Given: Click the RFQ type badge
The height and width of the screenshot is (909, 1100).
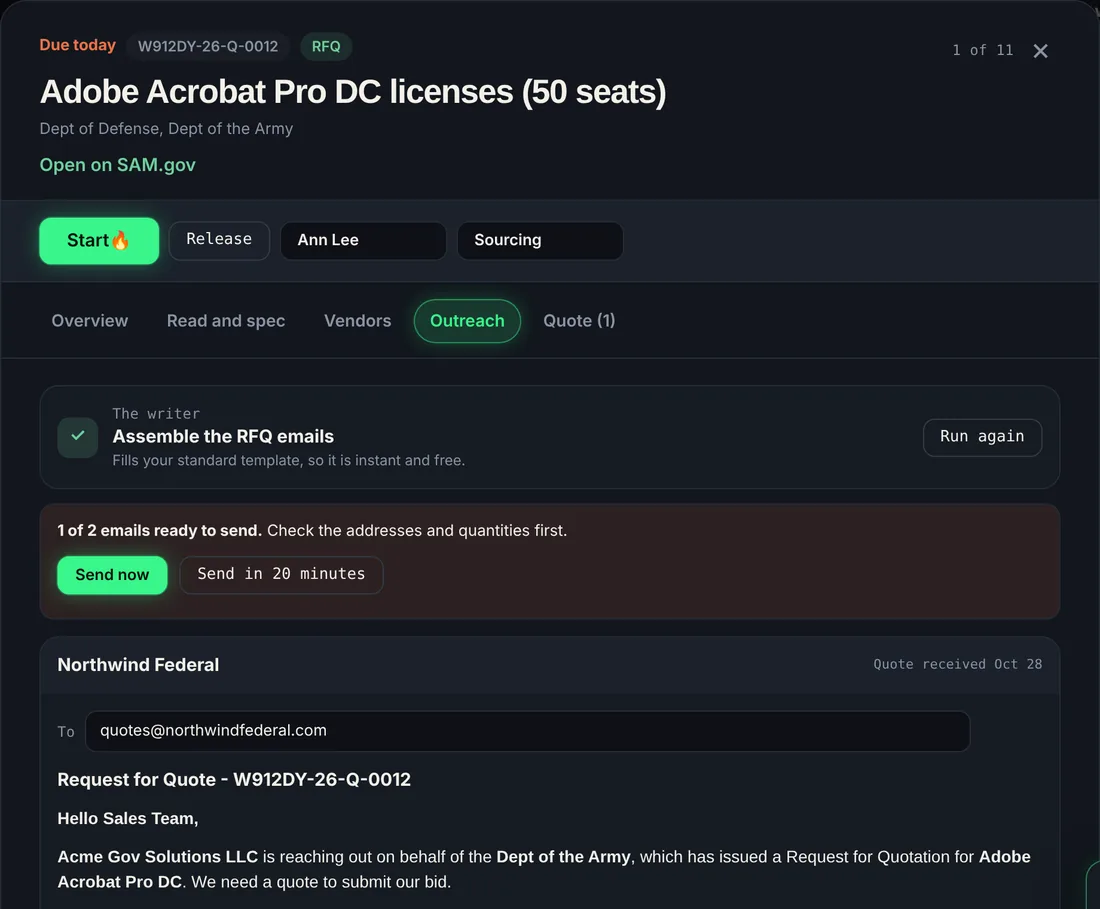Looking at the screenshot, I should 326,46.
